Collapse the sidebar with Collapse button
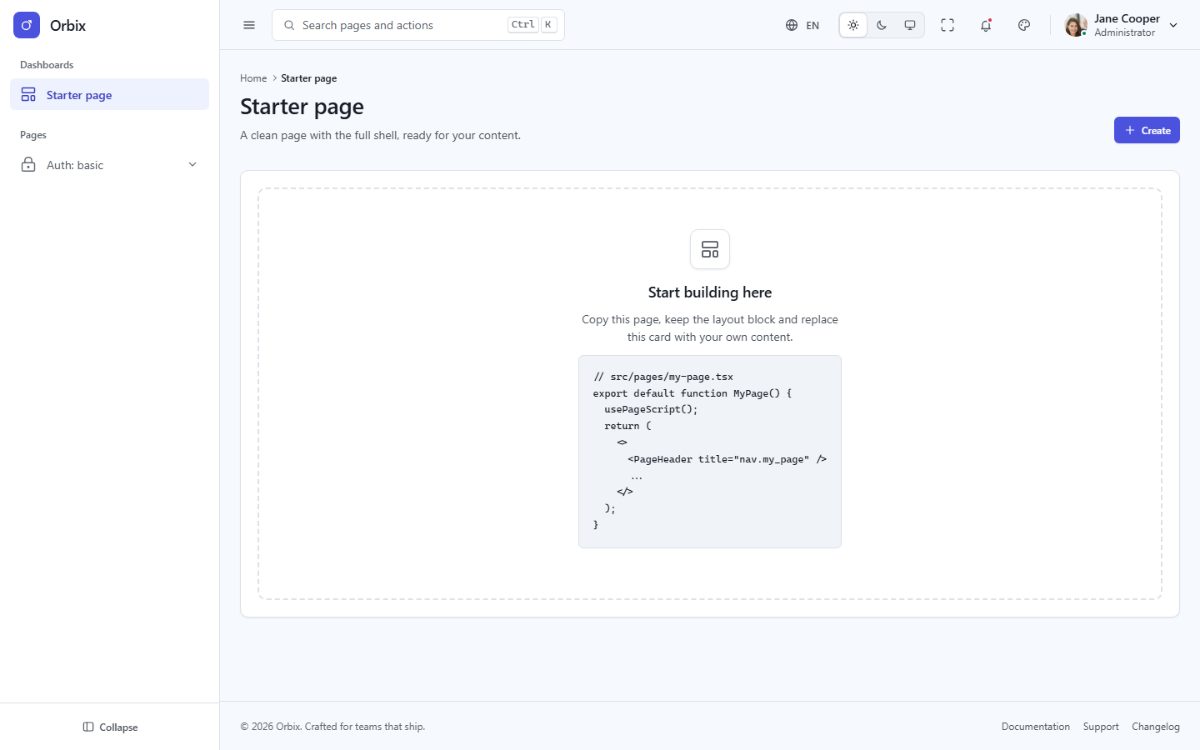Image resolution: width=1200 pixels, height=750 pixels. pos(110,727)
